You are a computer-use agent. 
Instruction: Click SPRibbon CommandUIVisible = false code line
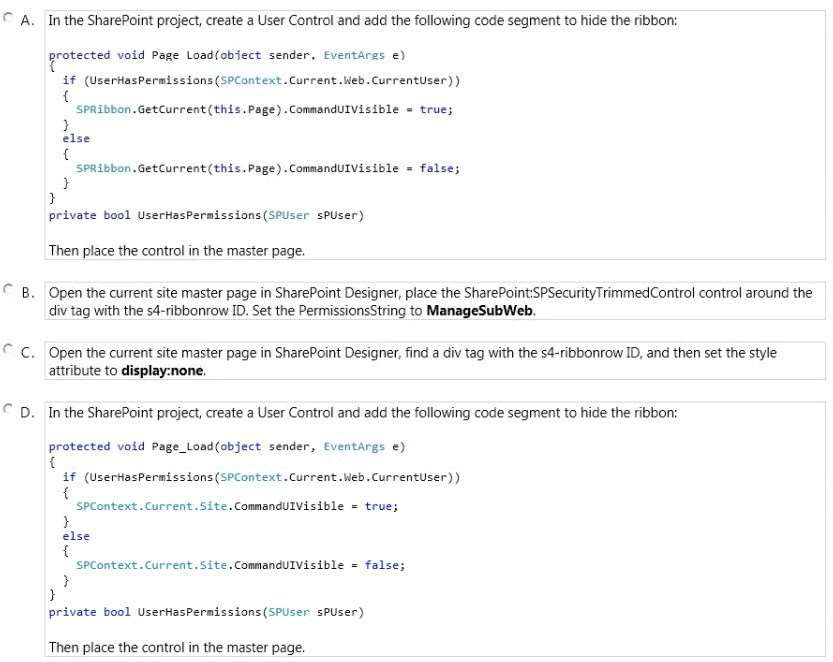[x=268, y=168]
